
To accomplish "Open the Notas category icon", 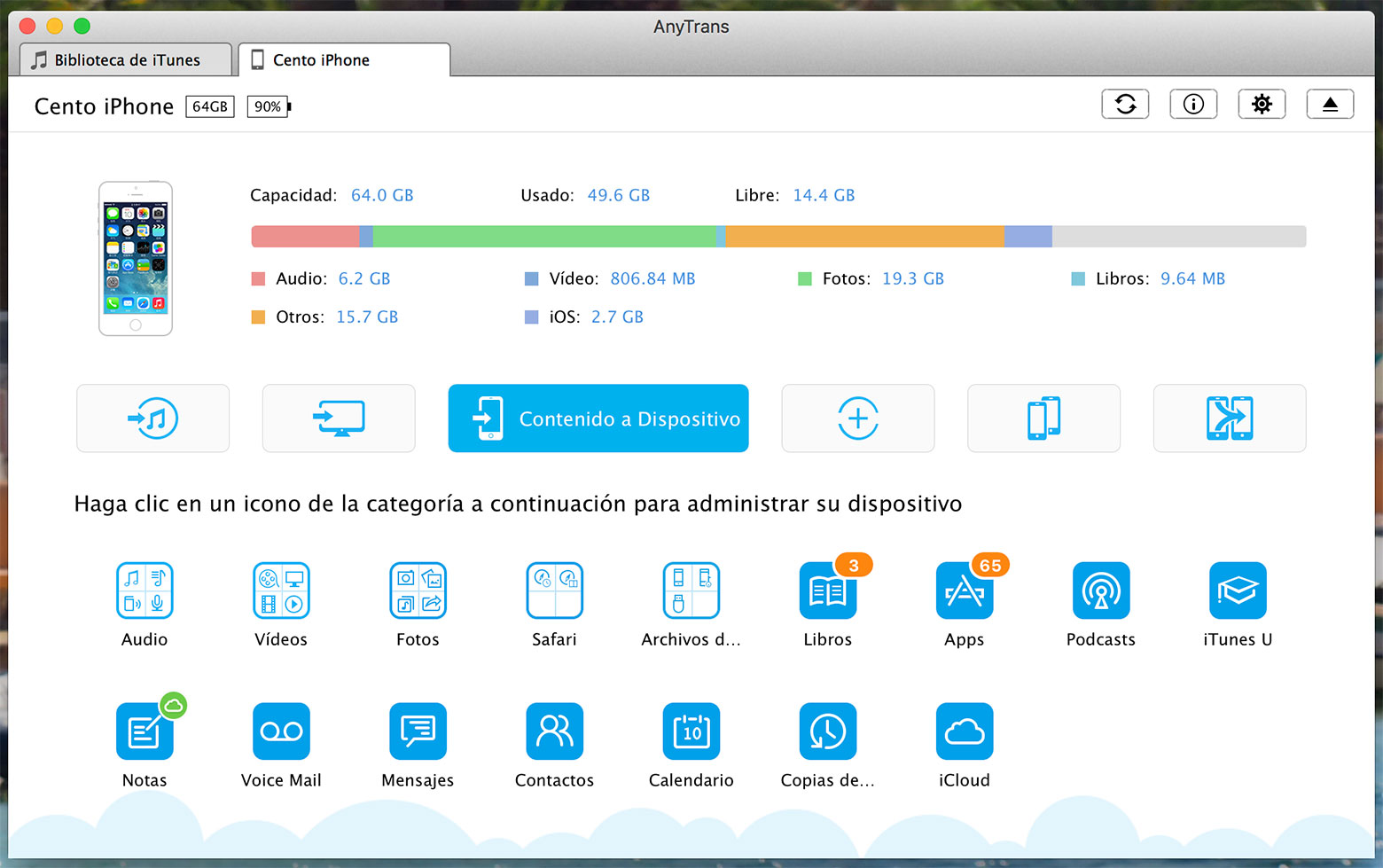I will [145, 731].
